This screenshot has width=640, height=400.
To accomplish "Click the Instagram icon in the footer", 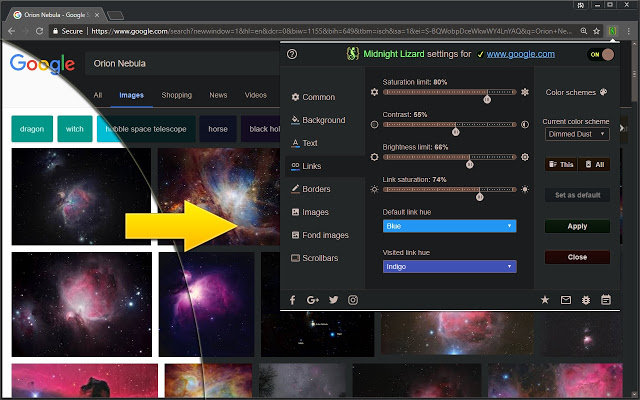I will click(x=353, y=299).
